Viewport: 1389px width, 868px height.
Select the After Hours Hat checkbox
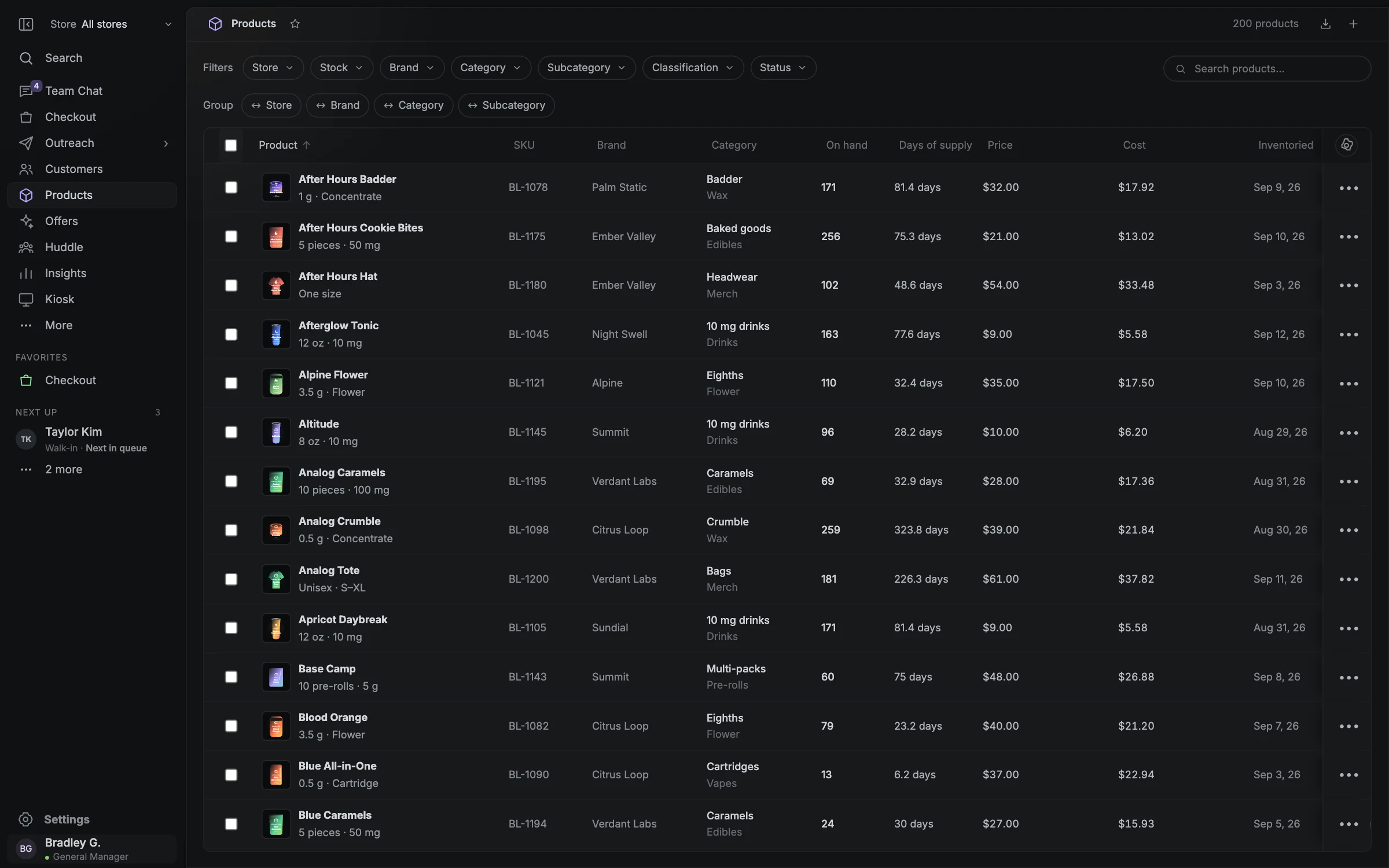[x=231, y=285]
